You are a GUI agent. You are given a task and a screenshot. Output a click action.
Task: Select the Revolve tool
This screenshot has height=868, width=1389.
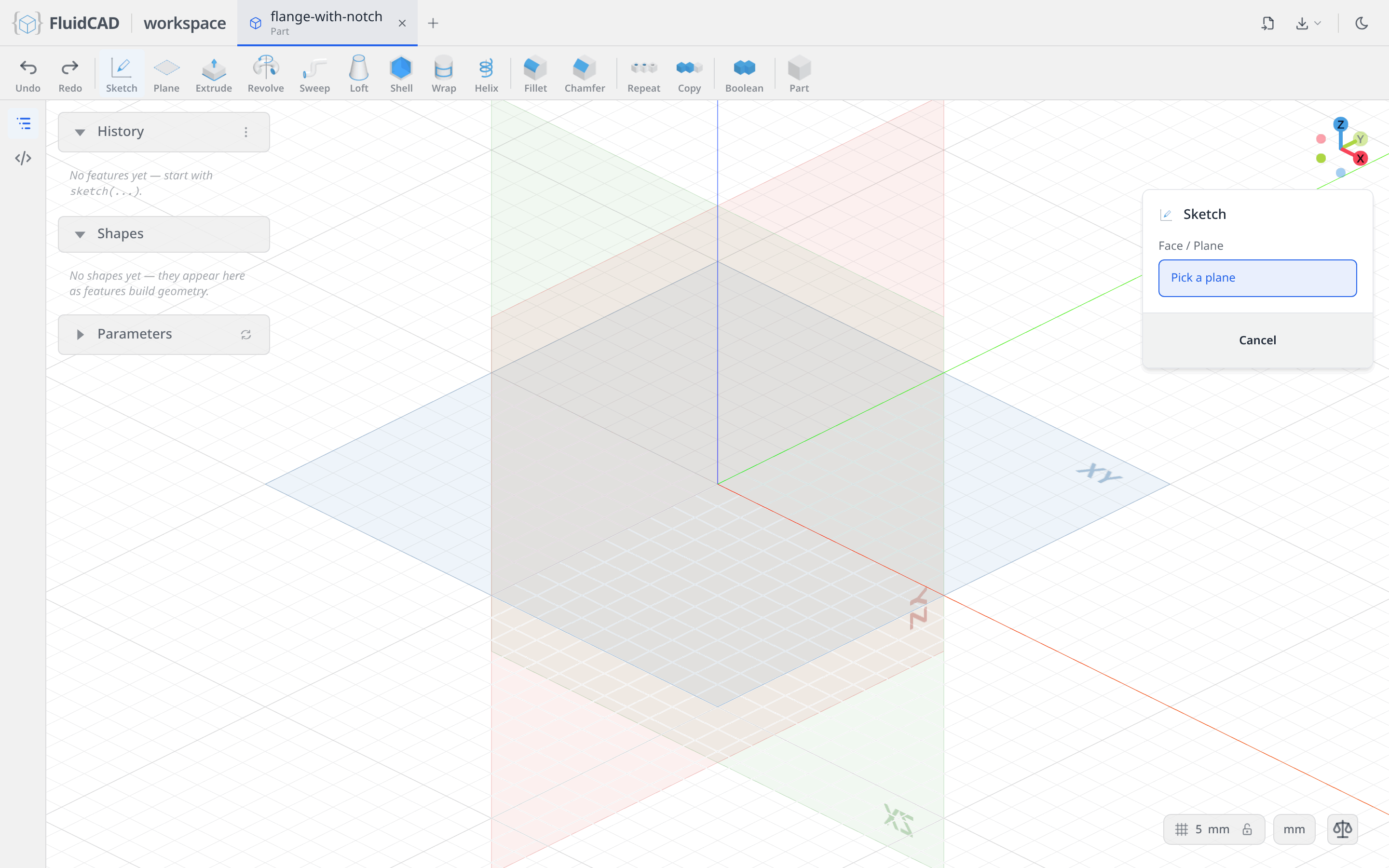[266, 74]
